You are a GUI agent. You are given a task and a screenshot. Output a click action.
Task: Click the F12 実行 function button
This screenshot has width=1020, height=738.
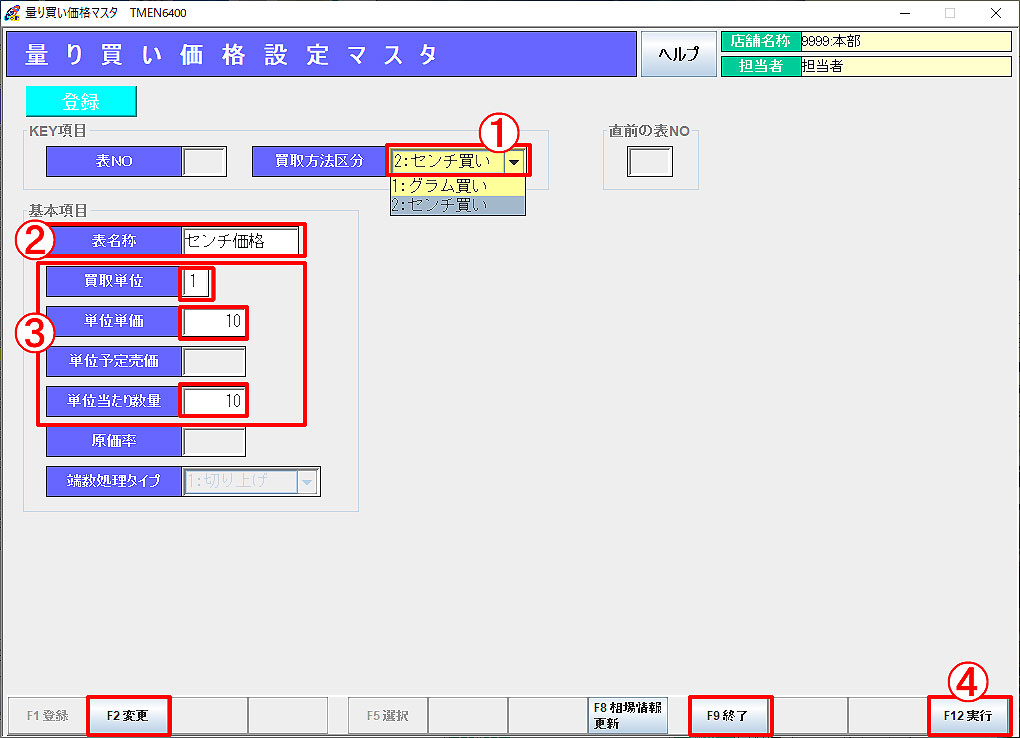pyautogui.click(x=968, y=715)
